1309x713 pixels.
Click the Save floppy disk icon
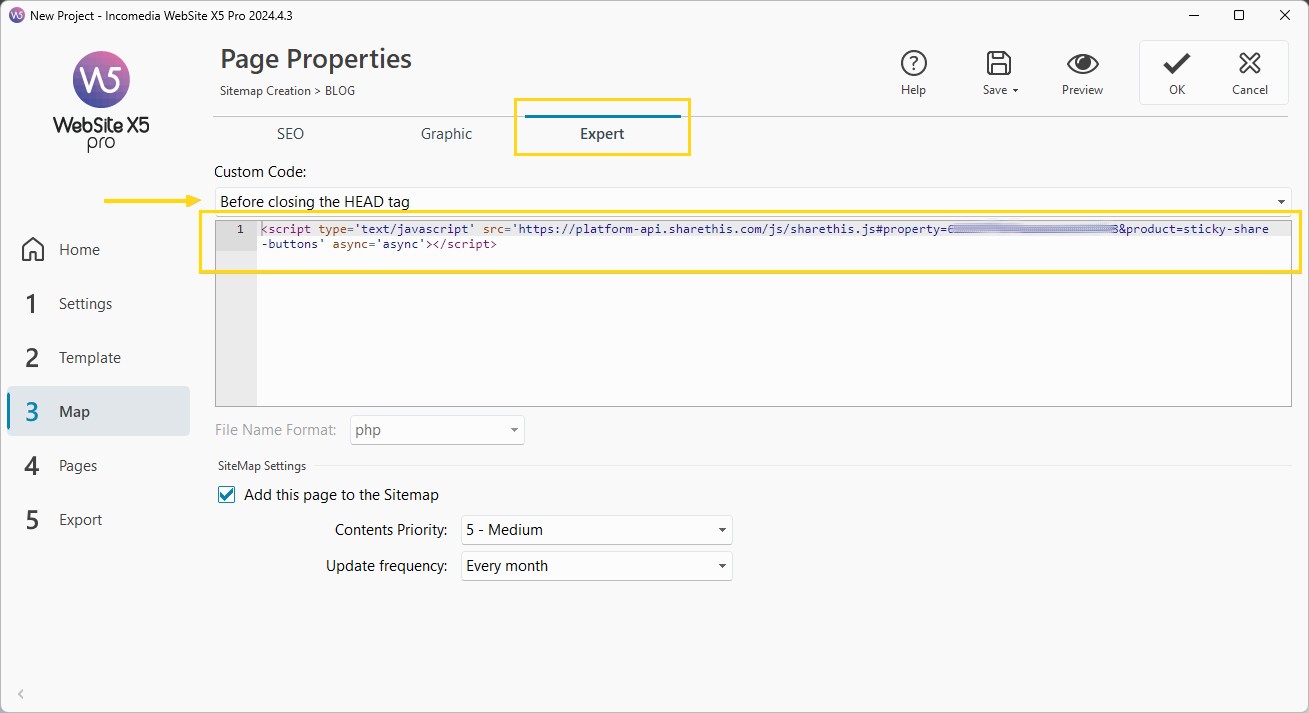click(x=998, y=64)
